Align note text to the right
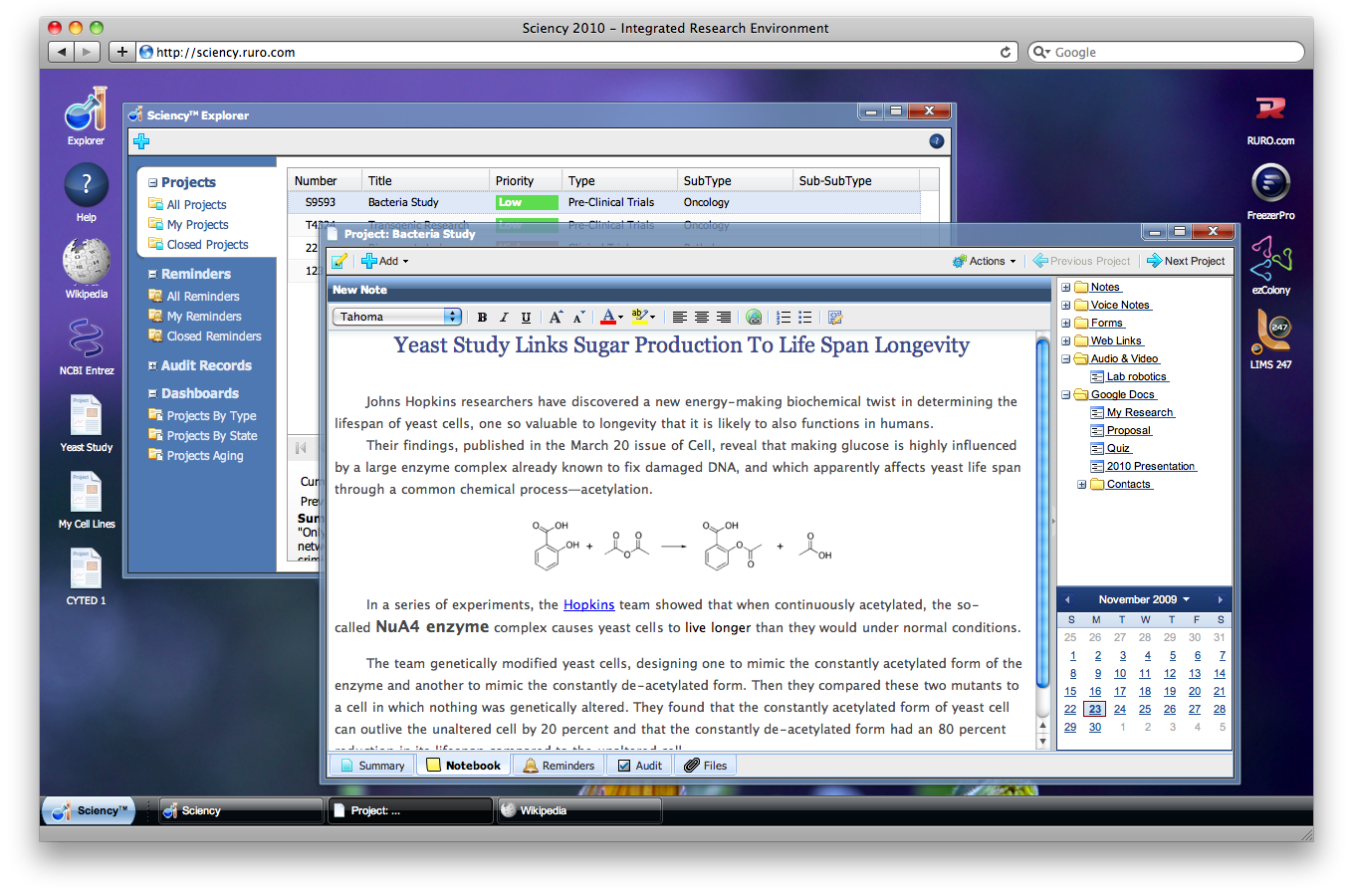Screen dimensions: 1353x896 click(x=724, y=318)
